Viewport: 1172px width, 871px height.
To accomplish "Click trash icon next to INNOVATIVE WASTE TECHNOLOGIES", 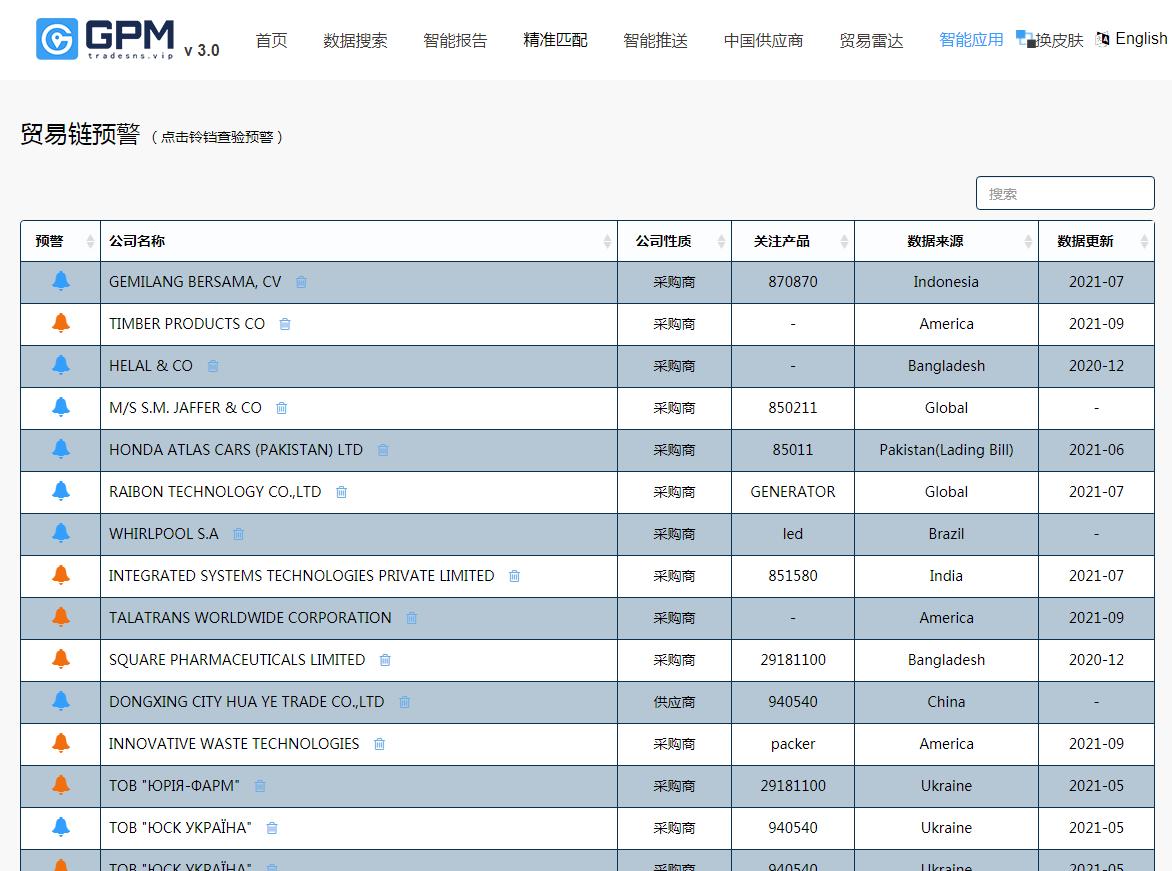I will click(380, 743).
